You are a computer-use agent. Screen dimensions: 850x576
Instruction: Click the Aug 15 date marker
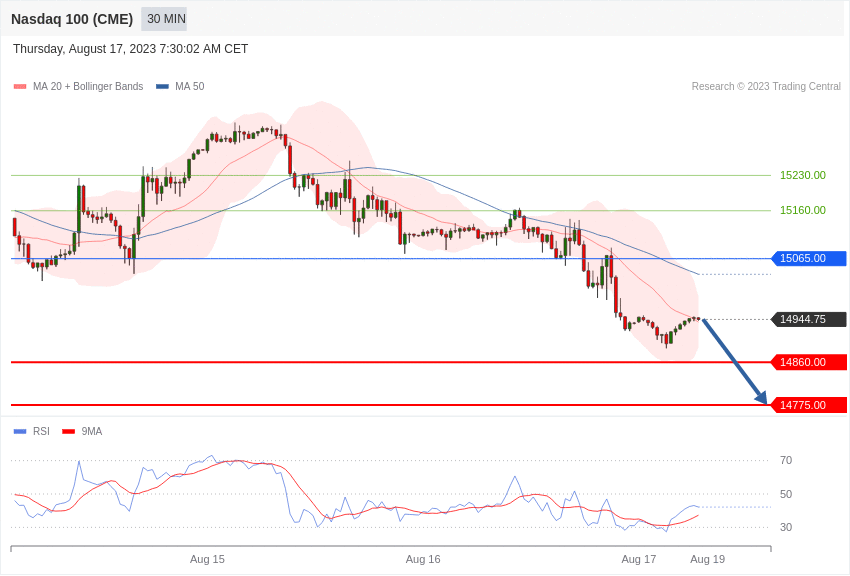pos(207,559)
